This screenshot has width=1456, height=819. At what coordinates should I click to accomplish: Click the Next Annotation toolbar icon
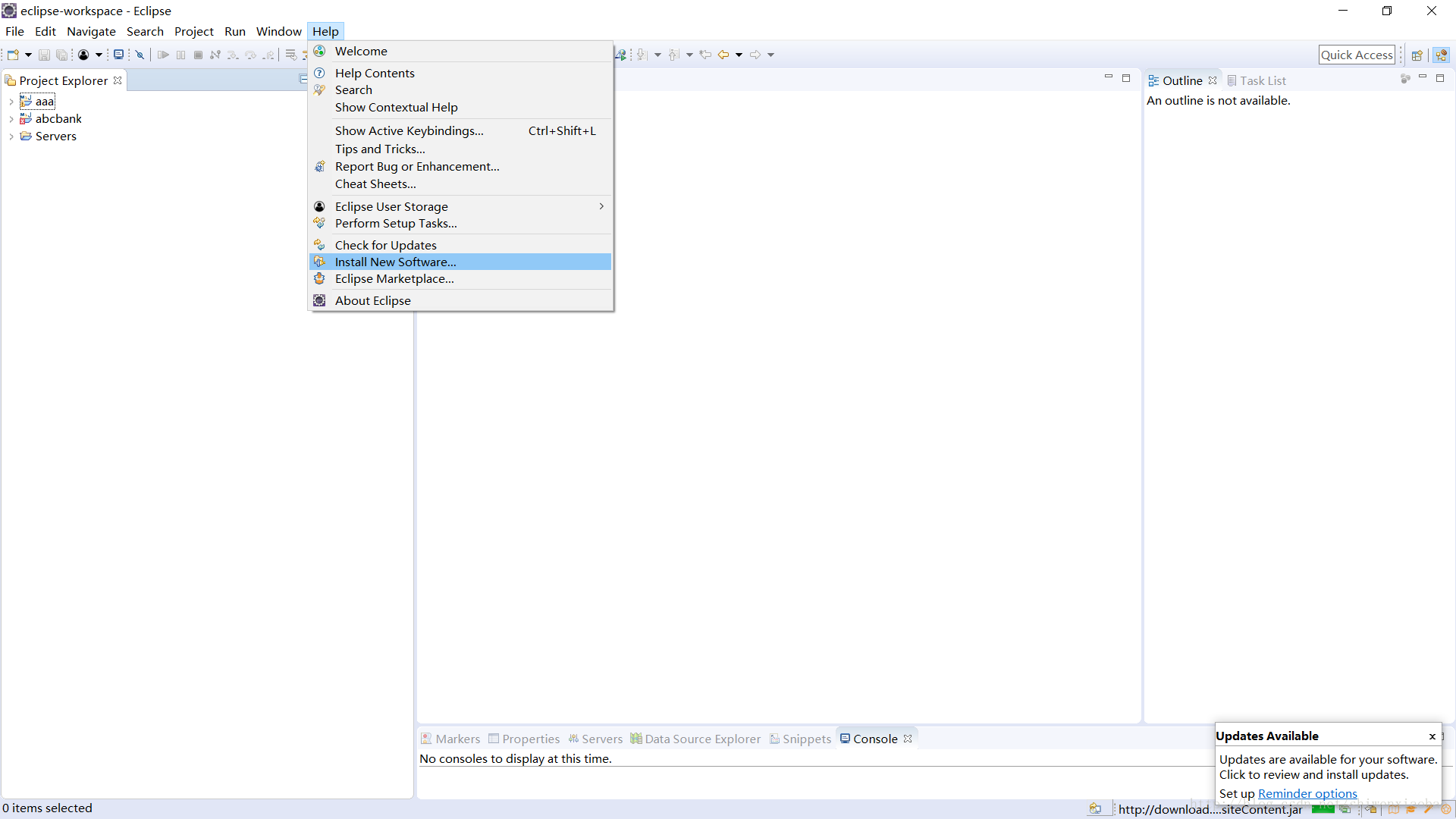coord(642,55)
